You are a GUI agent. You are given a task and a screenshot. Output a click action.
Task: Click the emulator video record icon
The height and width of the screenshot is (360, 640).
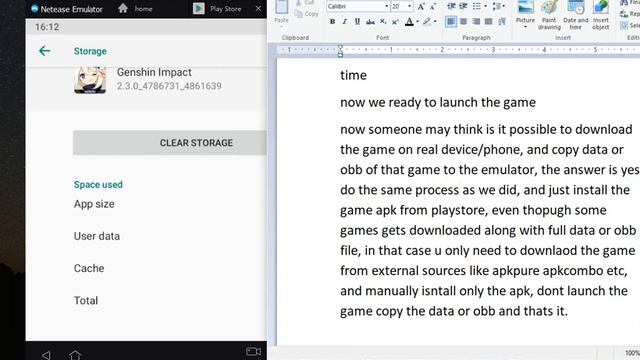(x=253, y=351)
